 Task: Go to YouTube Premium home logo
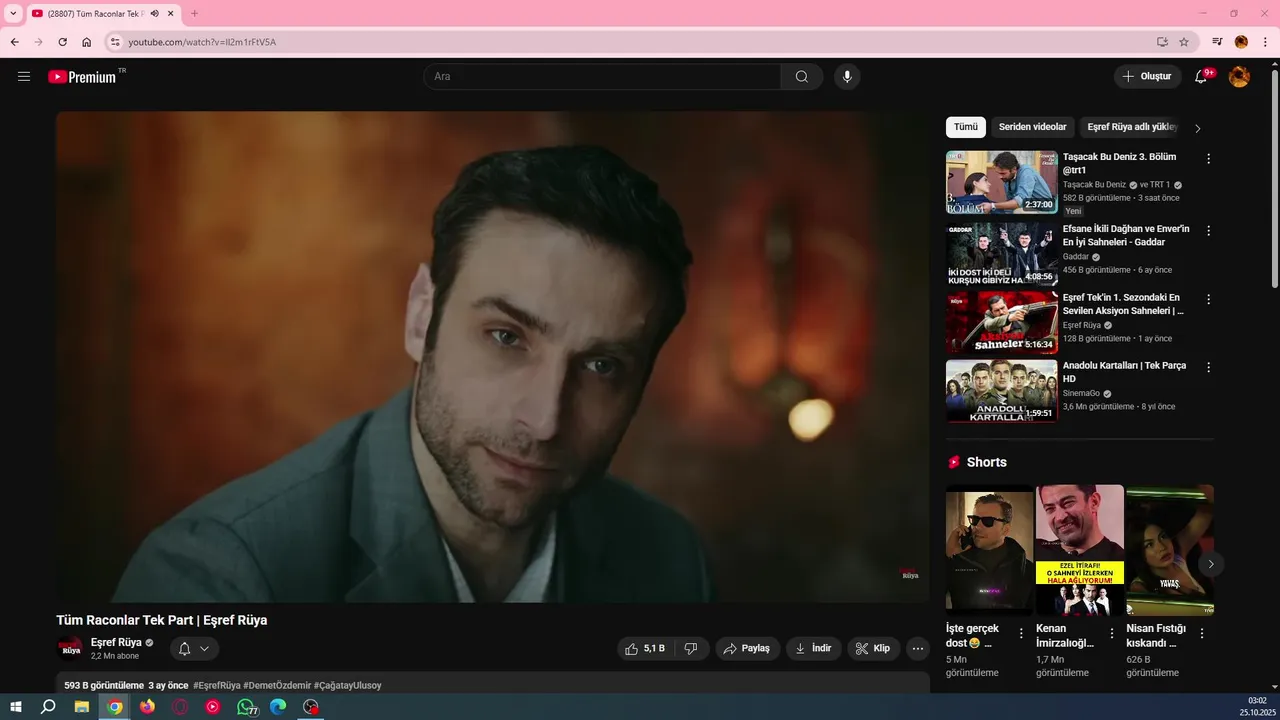coord(83,77)
